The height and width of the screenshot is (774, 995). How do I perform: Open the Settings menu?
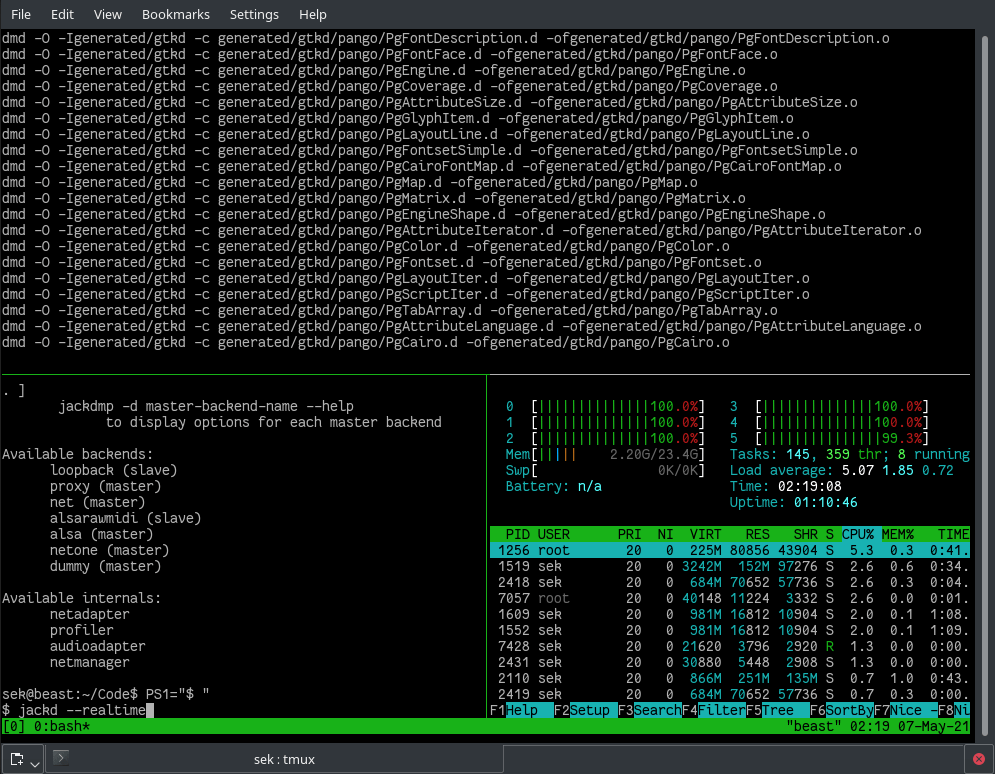(254, 14)
